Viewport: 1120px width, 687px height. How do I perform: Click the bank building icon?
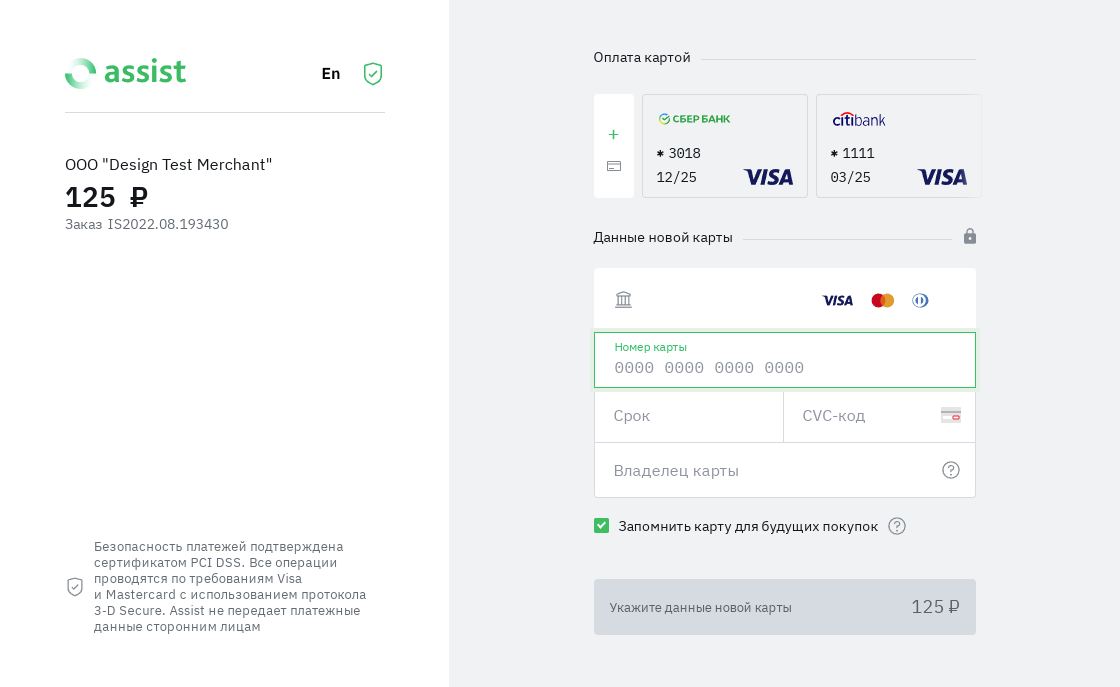[x=624, y=300]
